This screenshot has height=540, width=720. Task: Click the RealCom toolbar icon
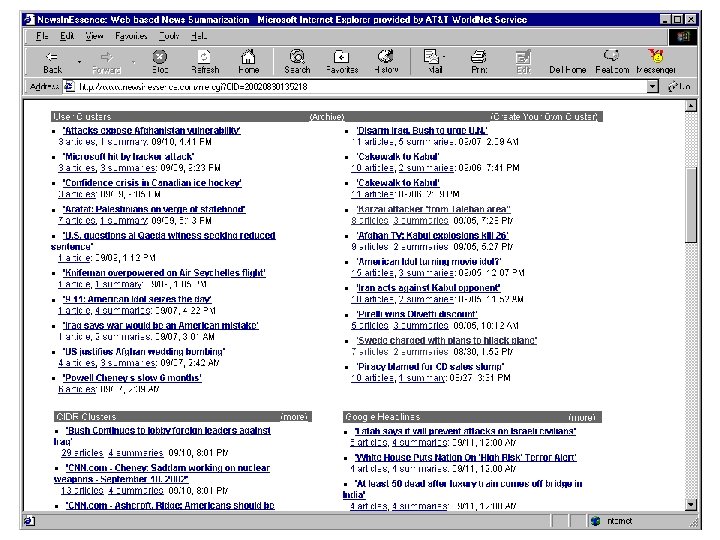pos(612,62)
